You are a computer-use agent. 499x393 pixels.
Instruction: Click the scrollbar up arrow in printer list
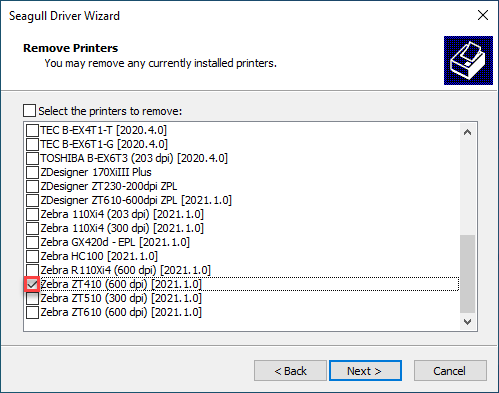[x=467, y=132]
